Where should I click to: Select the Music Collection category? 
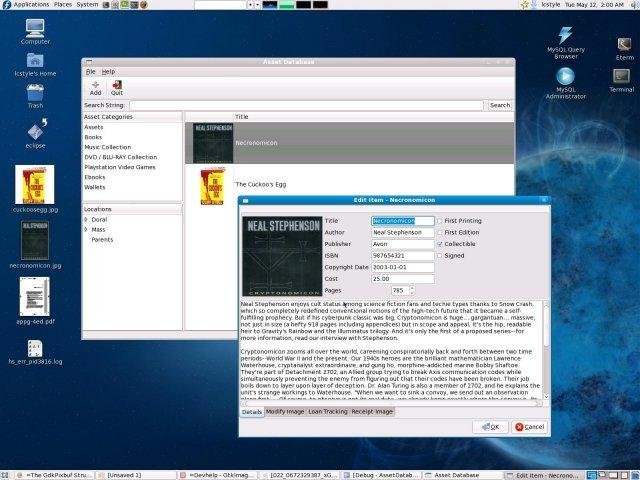[108, 147]
